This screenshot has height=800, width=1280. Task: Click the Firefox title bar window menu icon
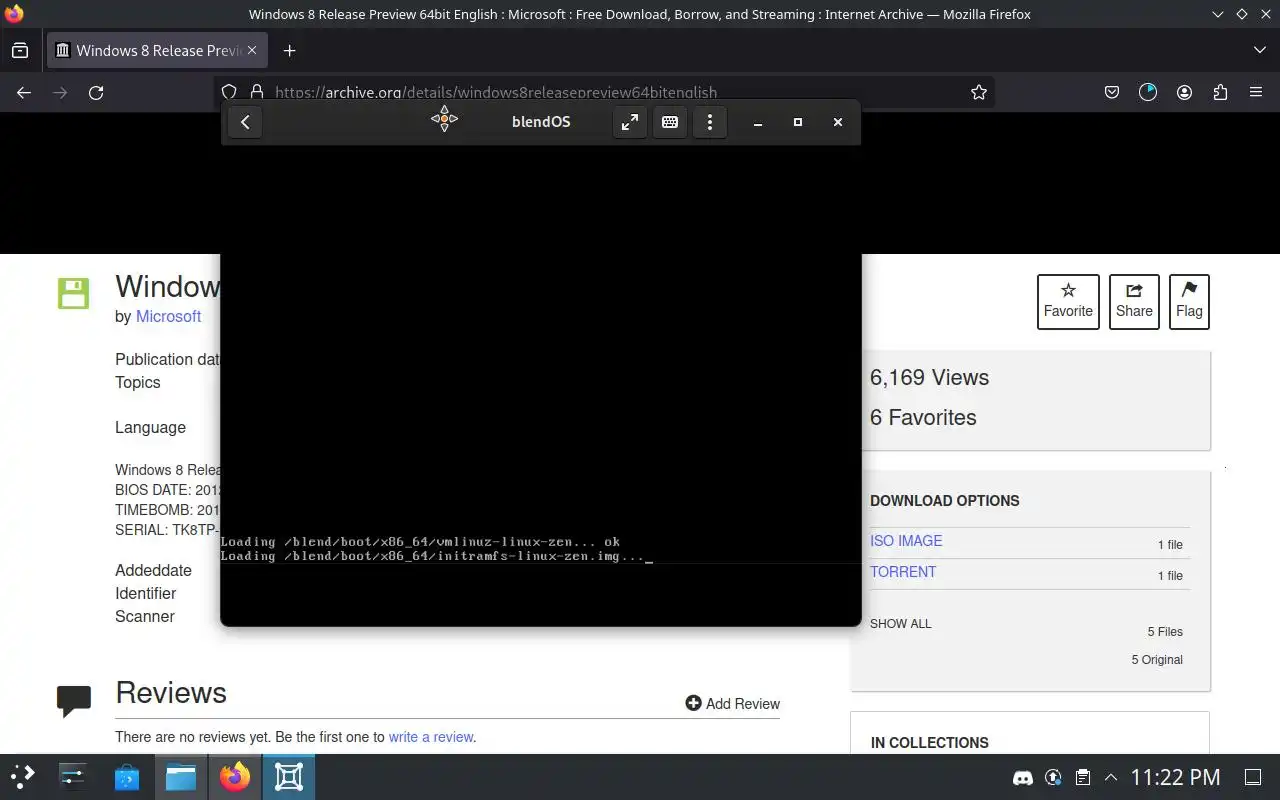click(13, 14)
